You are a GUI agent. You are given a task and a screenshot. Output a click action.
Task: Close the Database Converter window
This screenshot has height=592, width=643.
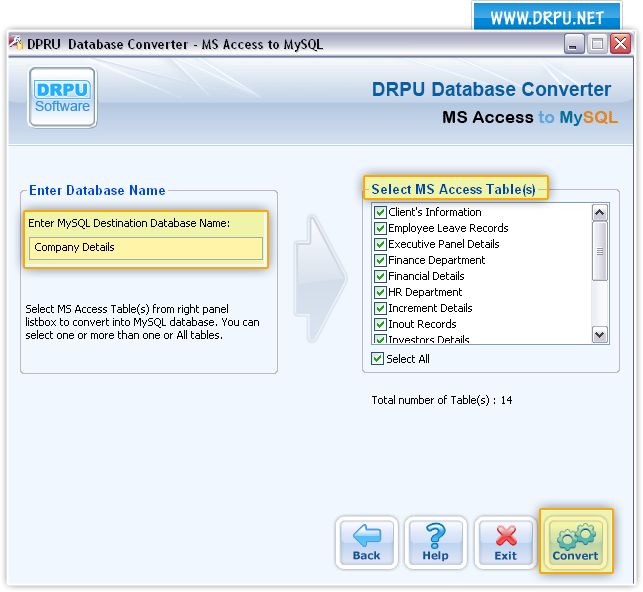(x=620, y=43)
